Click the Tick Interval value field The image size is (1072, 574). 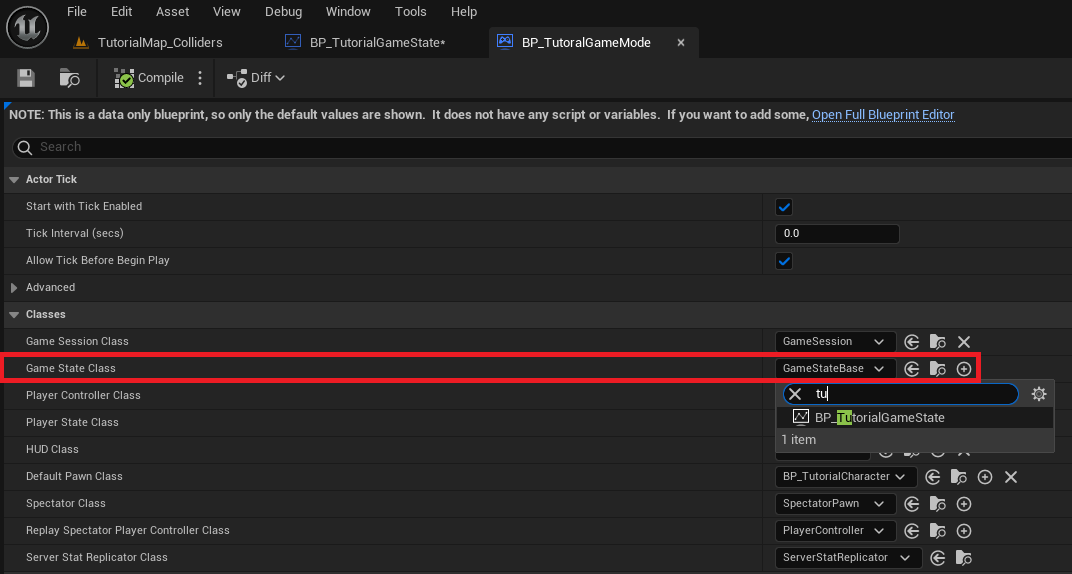[x=837, y=234]
